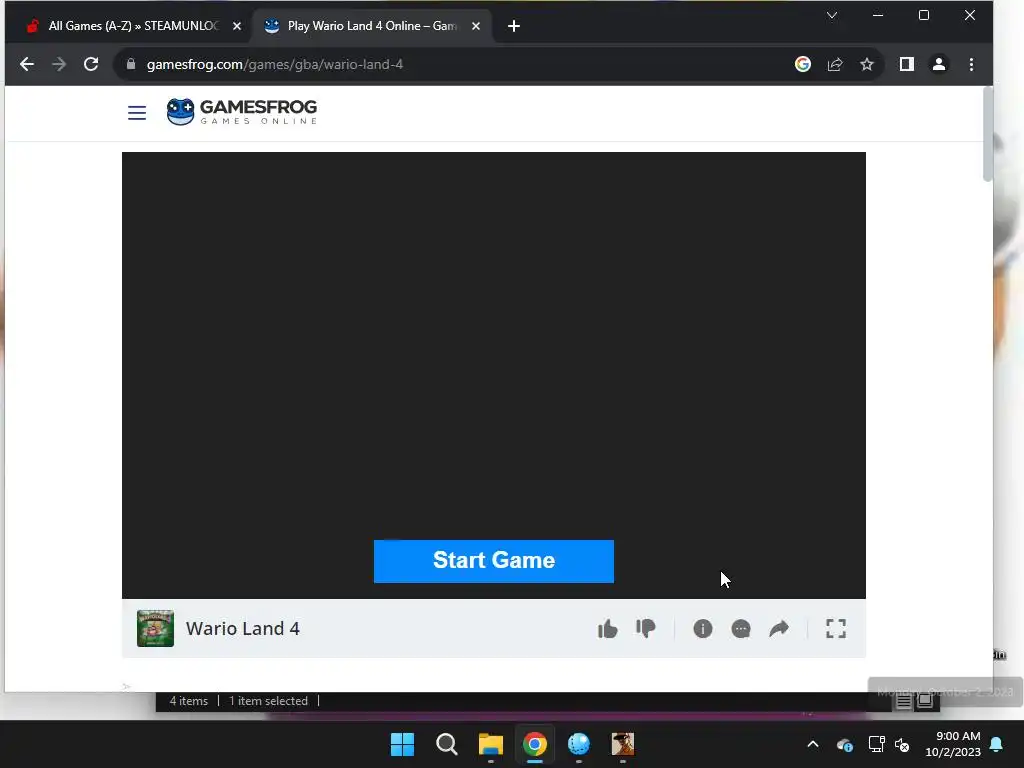
Task: Close the Chrome window
Action: point(970,15)
